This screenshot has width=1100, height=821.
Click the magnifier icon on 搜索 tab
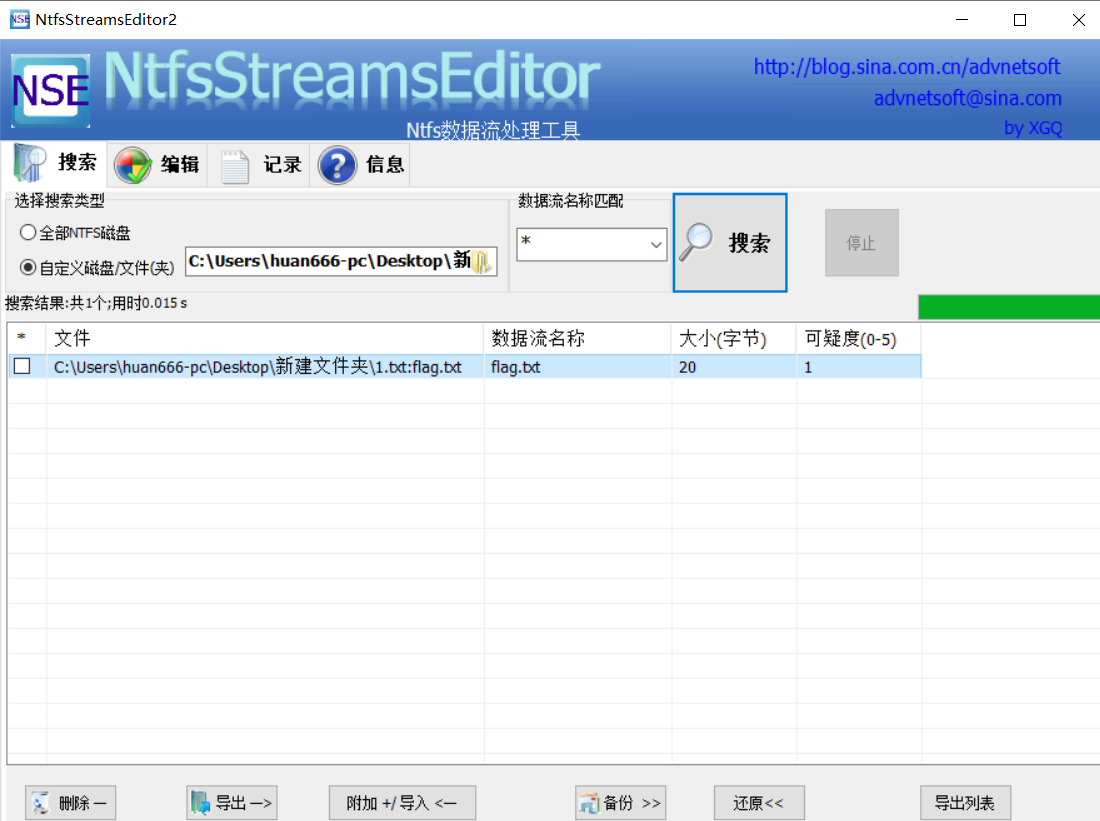click(29, 163)
